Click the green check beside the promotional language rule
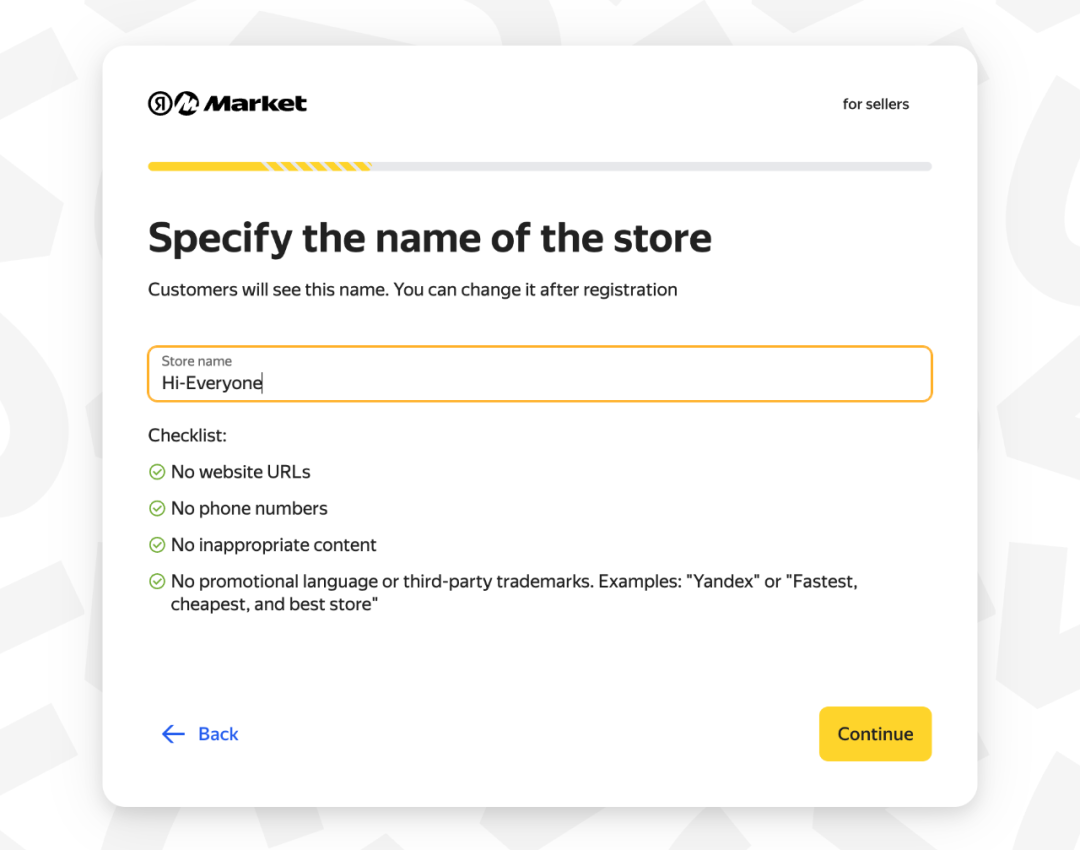This screenshot has width=1080, height=850. coord(157,581)
